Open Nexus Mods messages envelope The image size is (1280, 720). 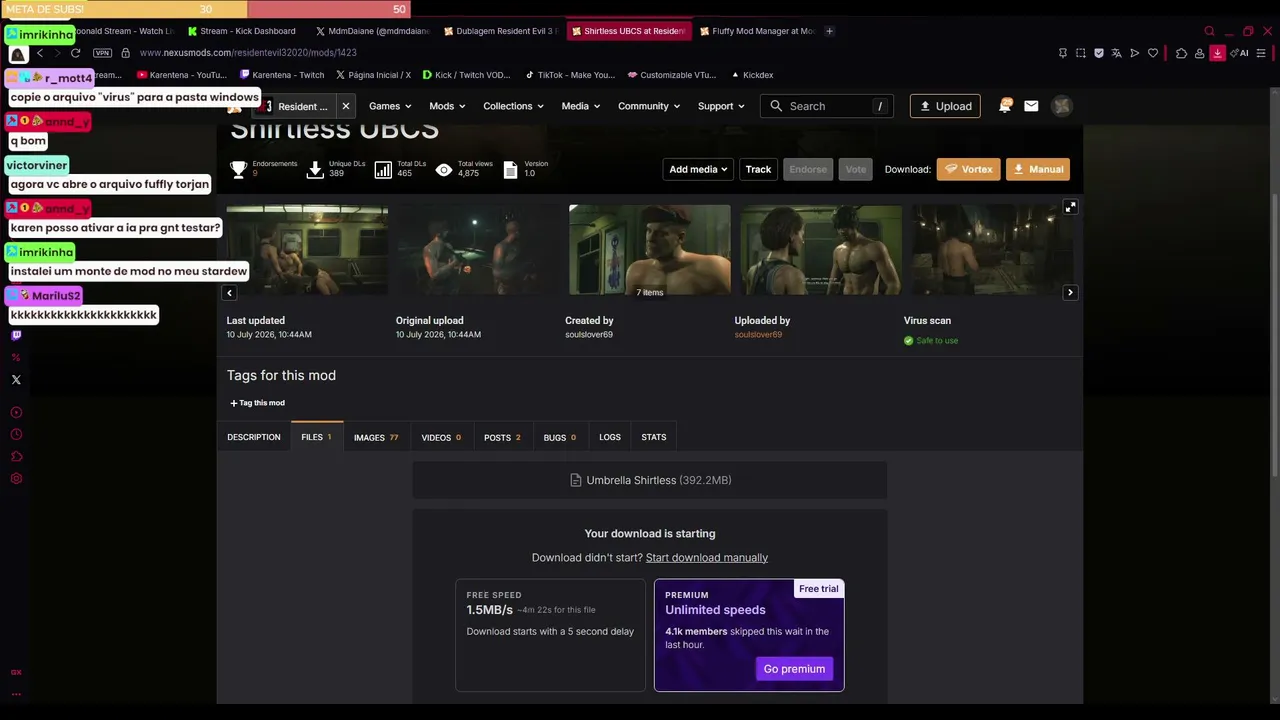pos(1031,106)
